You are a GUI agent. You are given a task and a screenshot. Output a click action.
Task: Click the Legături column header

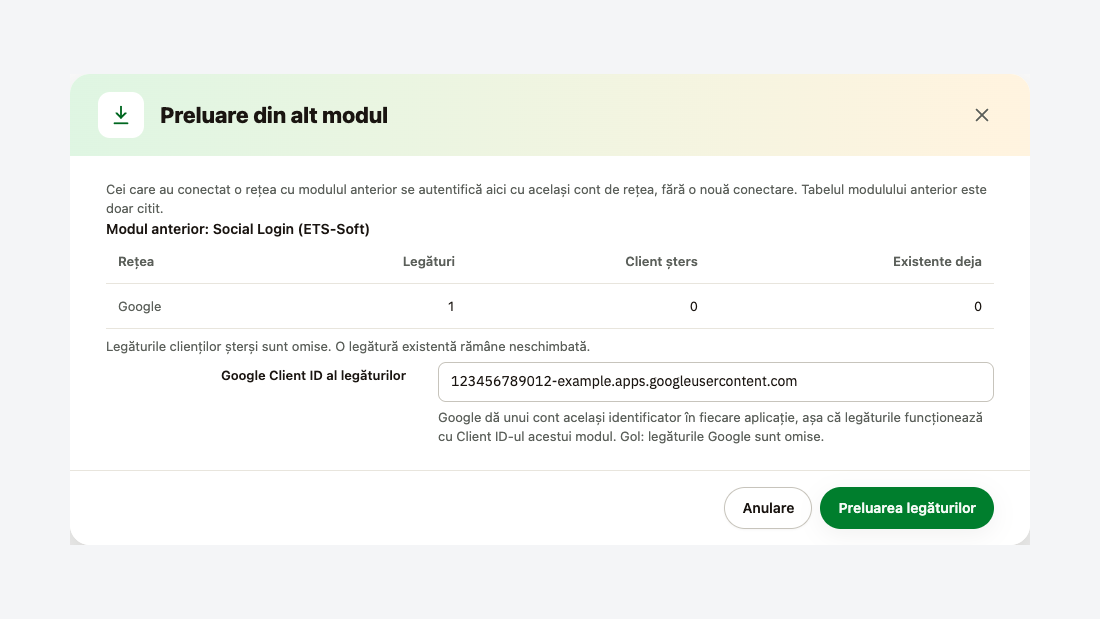429,262
